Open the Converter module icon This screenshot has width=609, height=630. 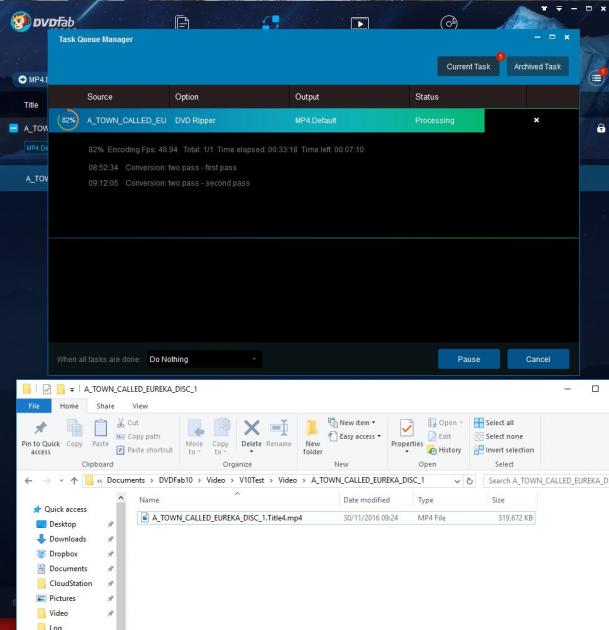[x=359, y=21]
